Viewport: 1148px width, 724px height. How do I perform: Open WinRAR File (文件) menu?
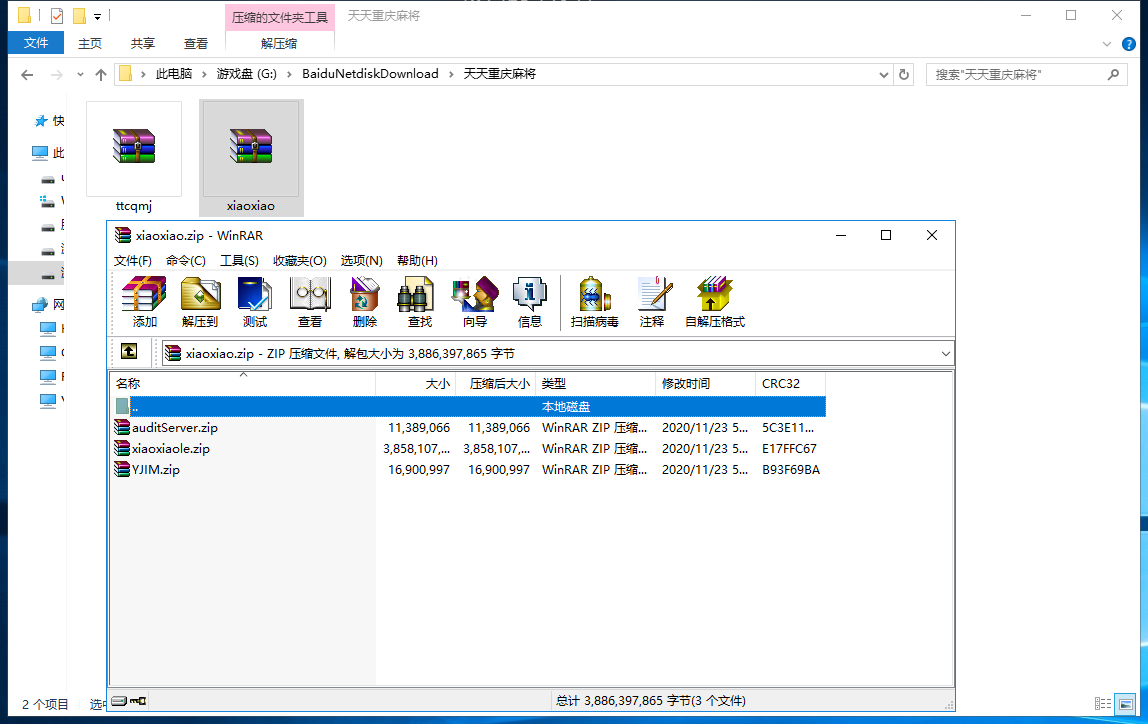coord(133,261)
